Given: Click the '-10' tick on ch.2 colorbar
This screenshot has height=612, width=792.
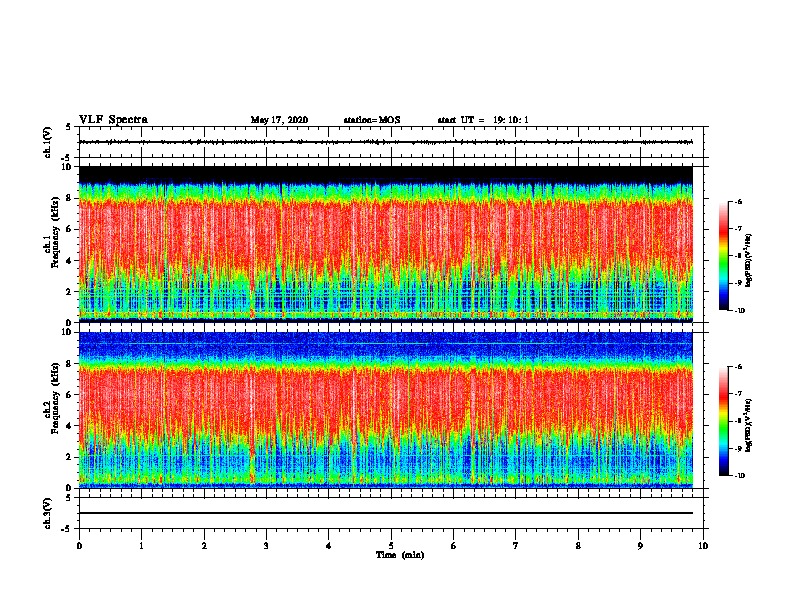Looking at the screenshot, I should [739, 476].
